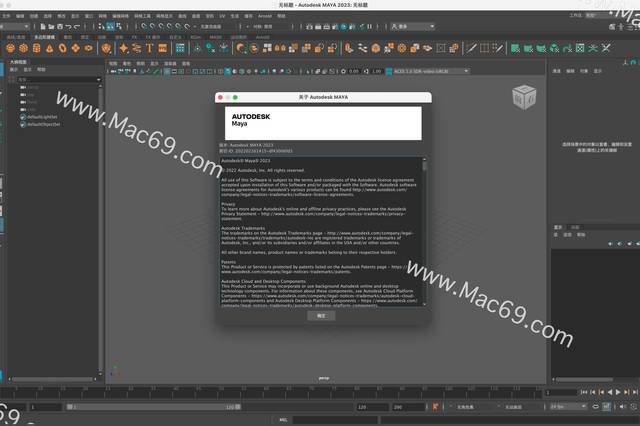Select defaultObjectSet in the outliner
This screenshot has width=640, height=426.
click(x=43, y=124)
